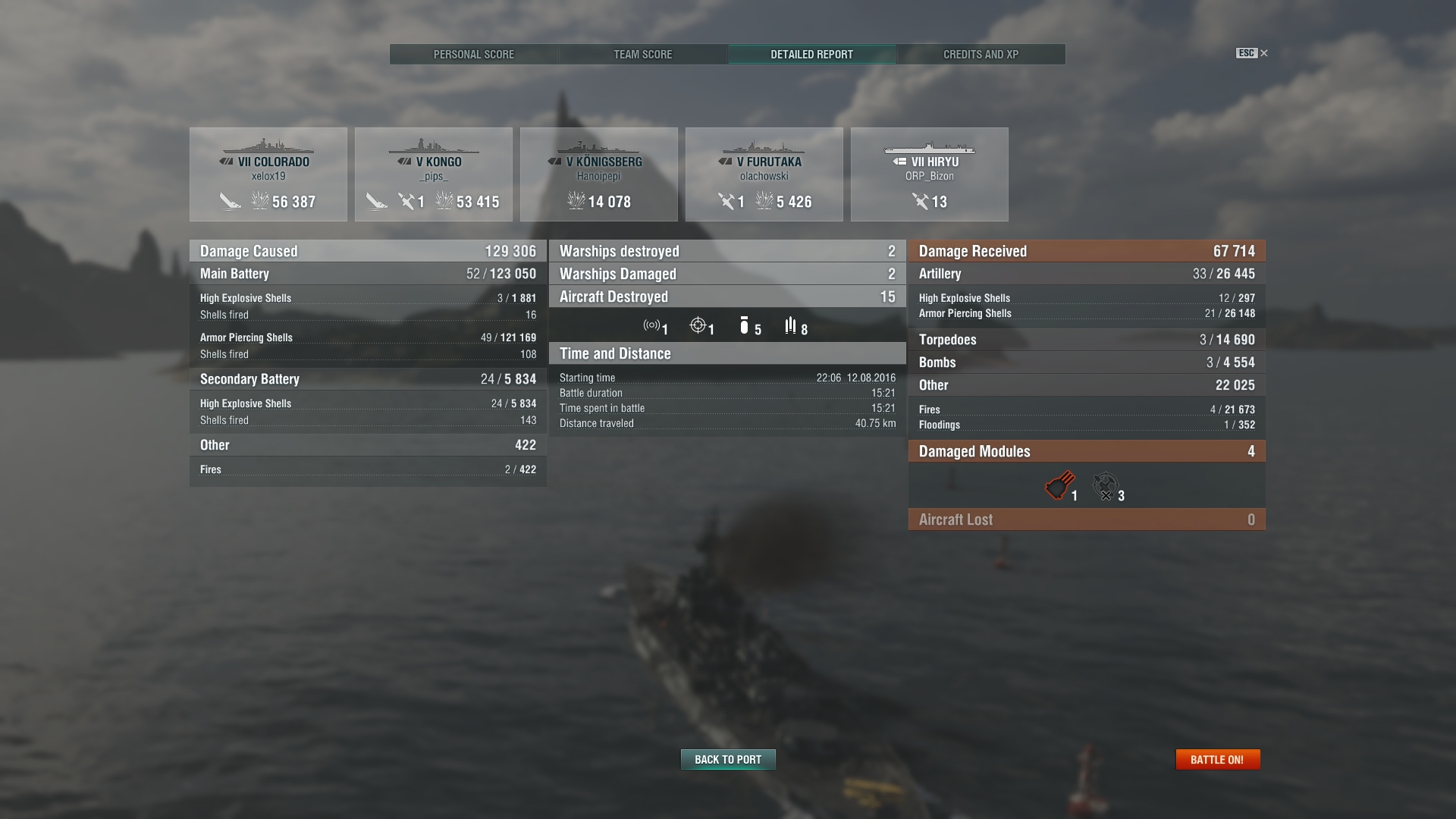The image size is (1456, 819).
Task: Start the next game with Battle On!
Action: point(1217,759)
